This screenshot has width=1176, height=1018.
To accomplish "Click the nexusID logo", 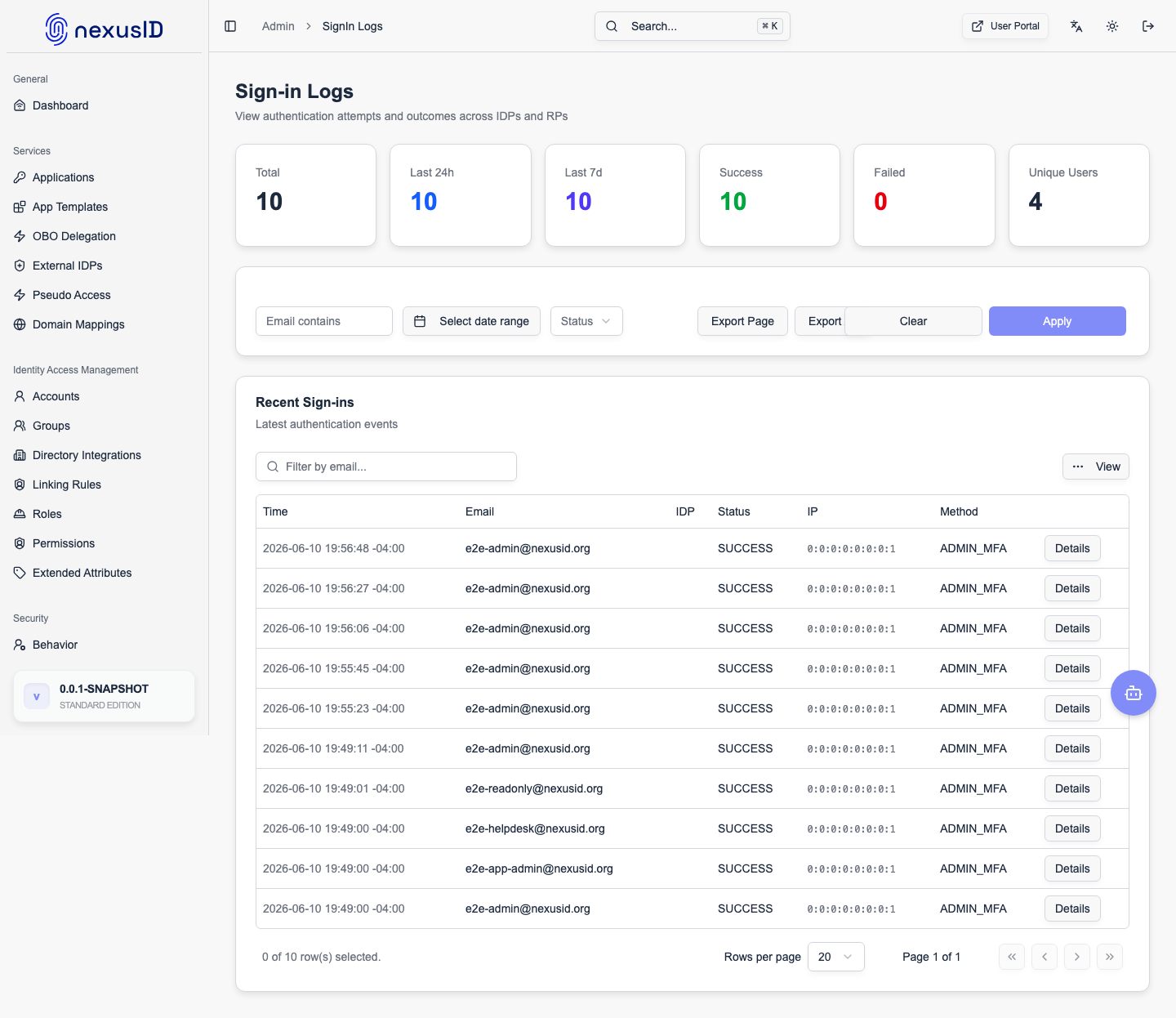I will pos(104,29).
